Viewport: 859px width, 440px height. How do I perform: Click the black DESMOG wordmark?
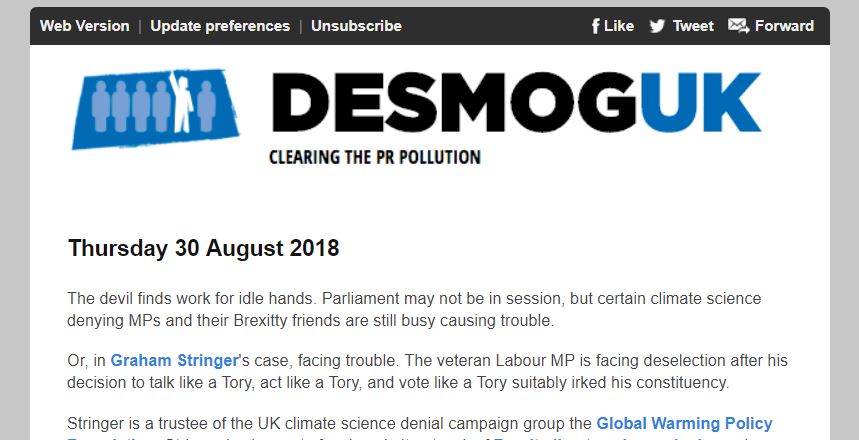(454, 102)
